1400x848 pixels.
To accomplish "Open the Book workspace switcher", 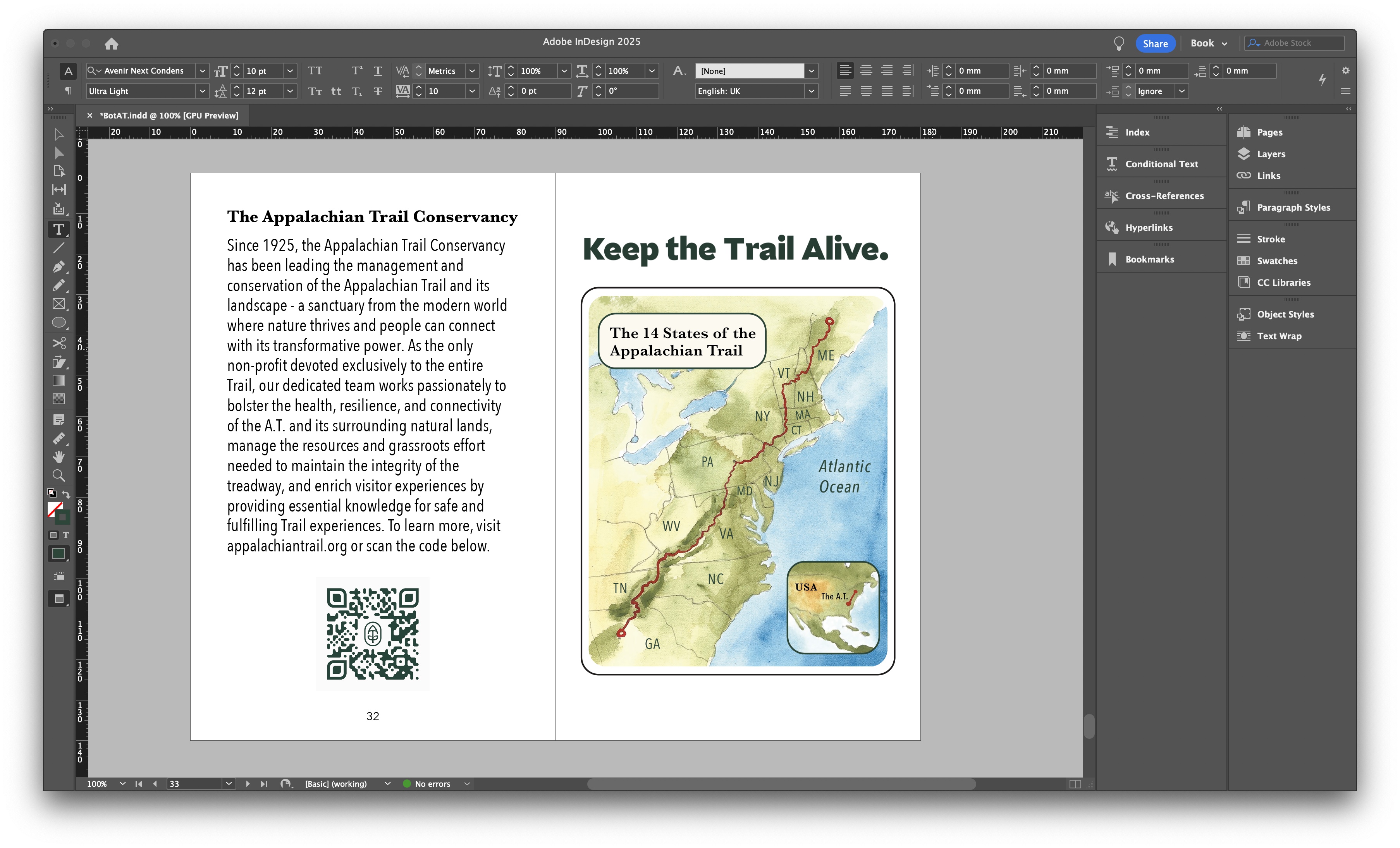I will (1209, 44).
